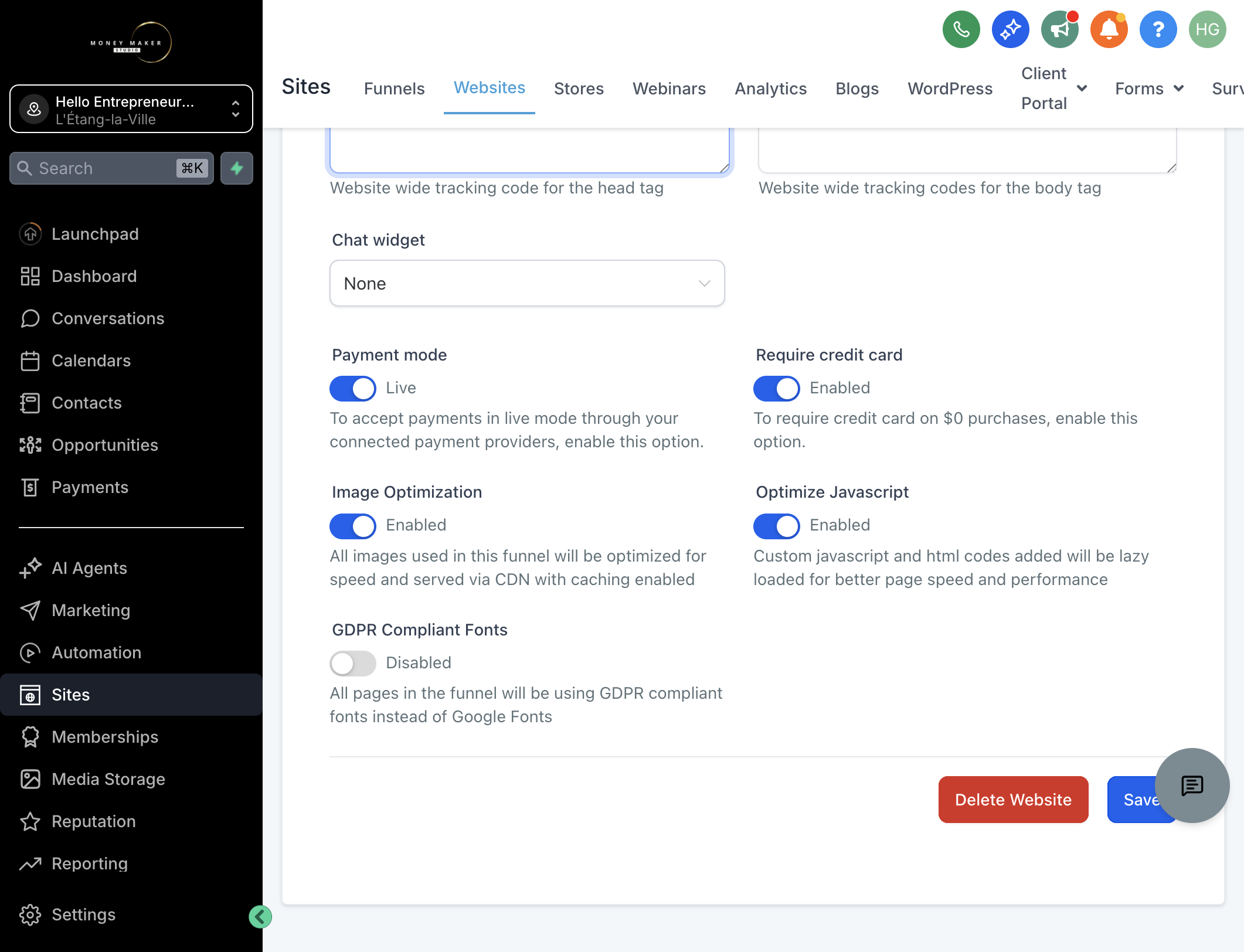Screen dimensions: 1244x952
Task: Open Payments in sidebar
Action: click(x=131, y=487)
